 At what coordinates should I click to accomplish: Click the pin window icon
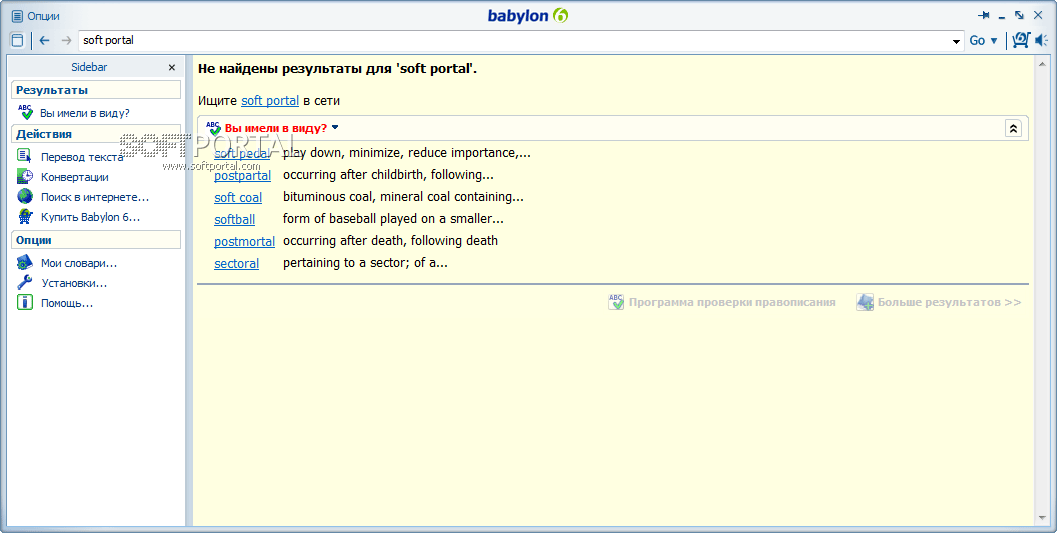[x=984, y=15]
